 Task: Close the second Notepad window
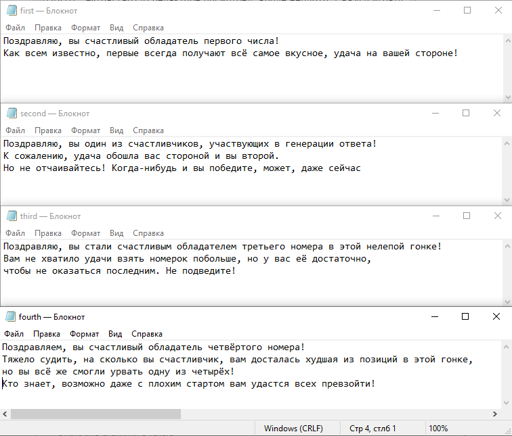point(497,113)
